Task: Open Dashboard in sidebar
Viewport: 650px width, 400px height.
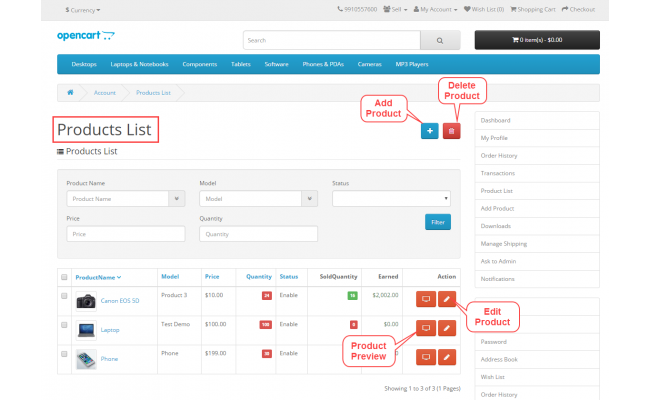Action: [537, 120]
